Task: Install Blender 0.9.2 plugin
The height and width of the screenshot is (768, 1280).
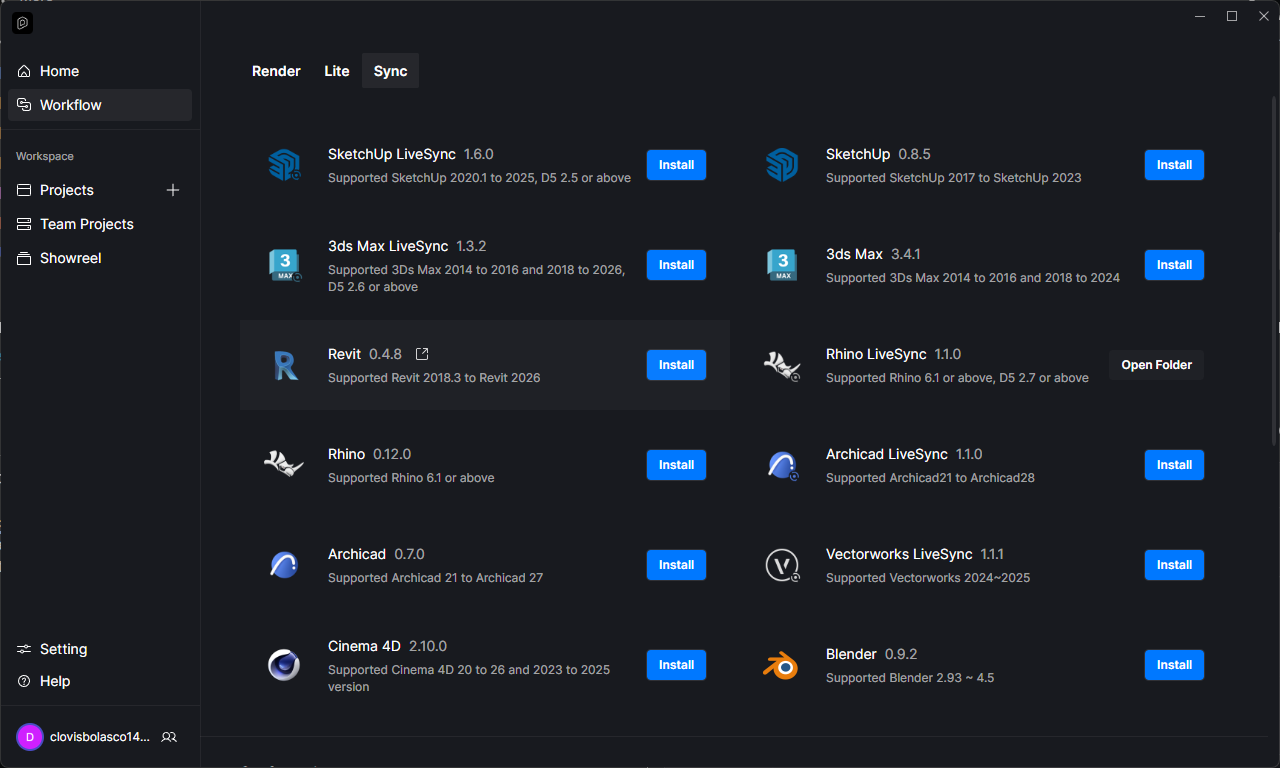Action: tap(1174, 665)
